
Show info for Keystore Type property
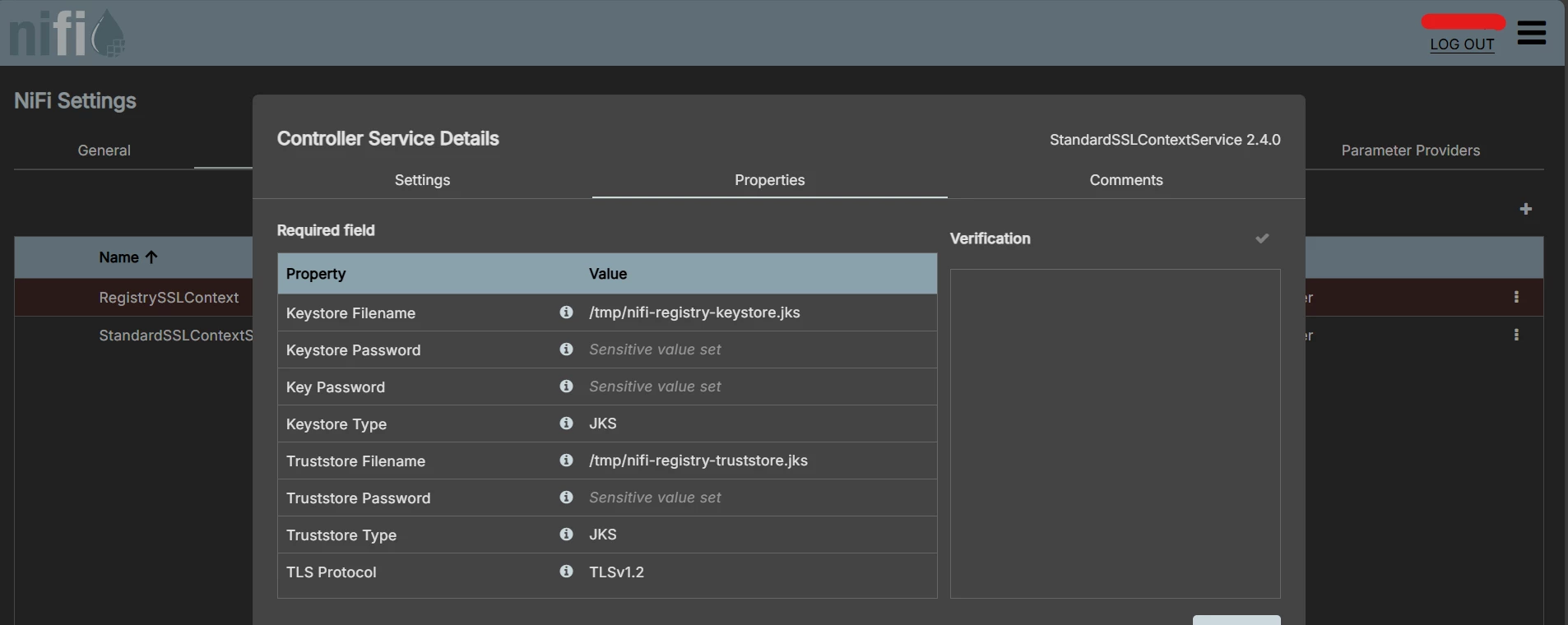[566, 424]
